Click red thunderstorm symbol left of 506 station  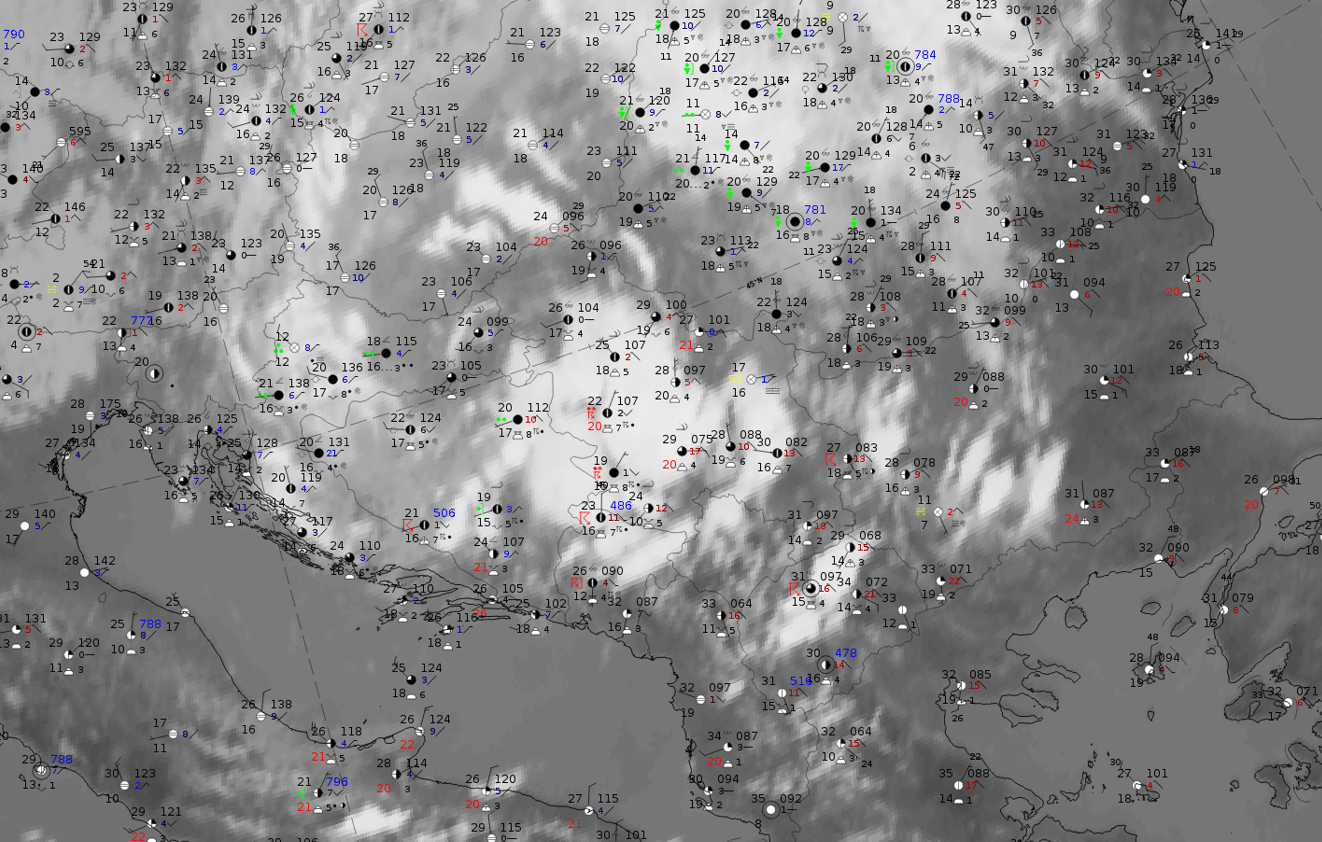point(408,525)
